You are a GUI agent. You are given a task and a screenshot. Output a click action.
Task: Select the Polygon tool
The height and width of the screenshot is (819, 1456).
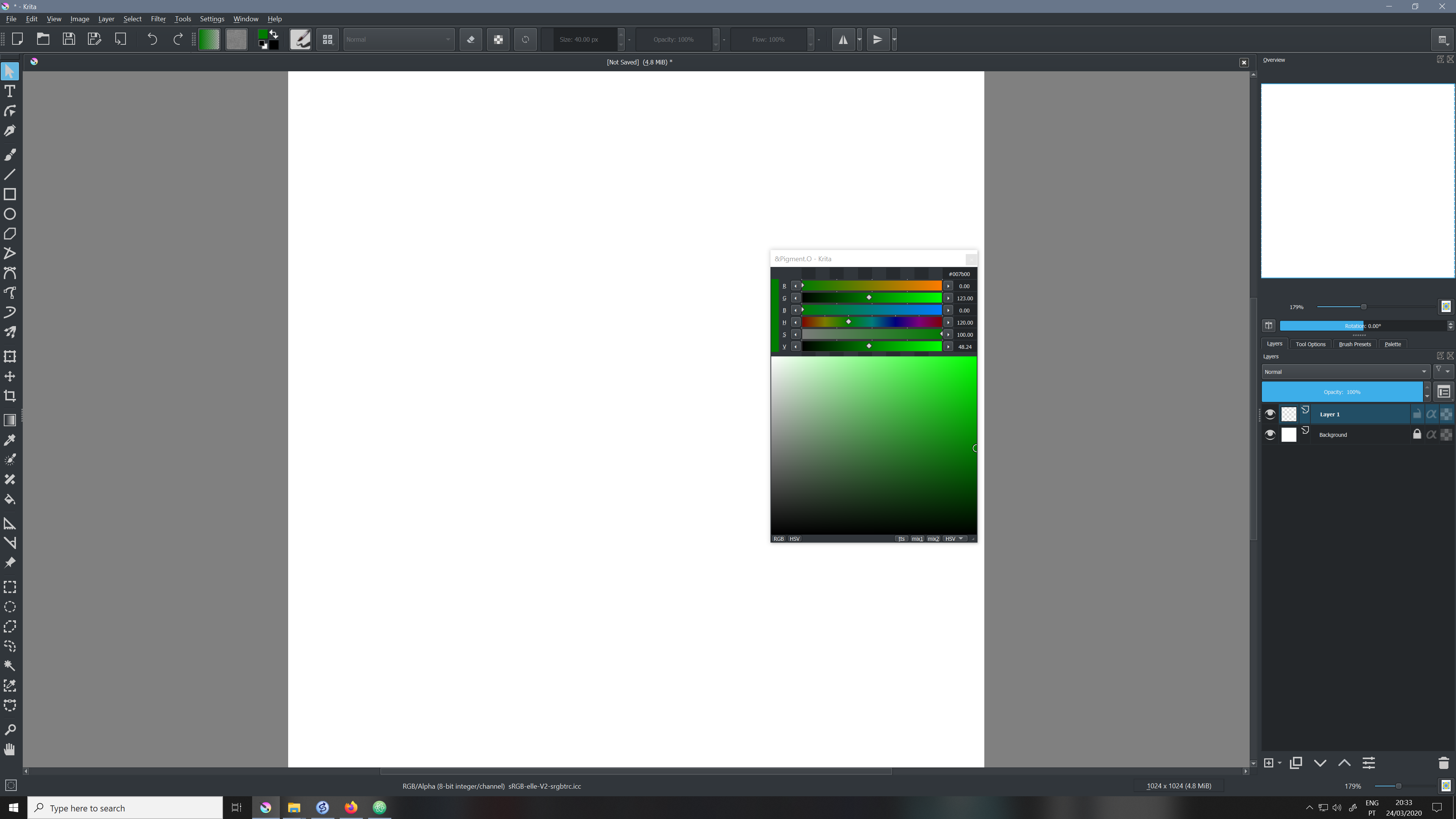pyautogui.click(x=9, y=234)
